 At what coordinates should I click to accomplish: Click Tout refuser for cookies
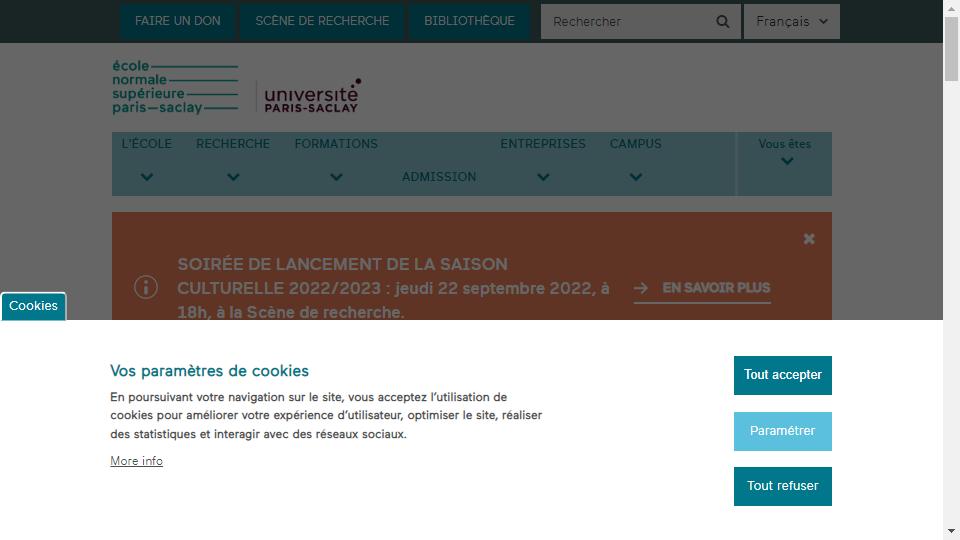(783, 486)
